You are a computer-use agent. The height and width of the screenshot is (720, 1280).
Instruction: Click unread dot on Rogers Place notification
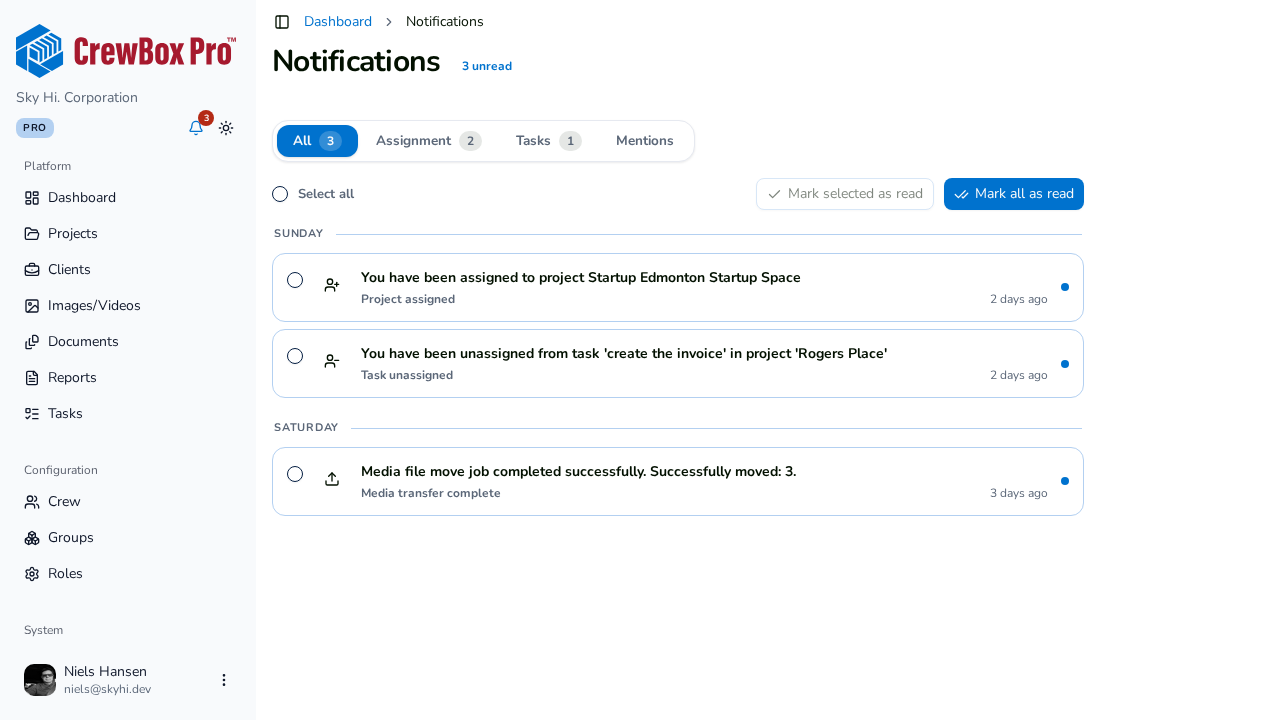(x=1065, y=364)
